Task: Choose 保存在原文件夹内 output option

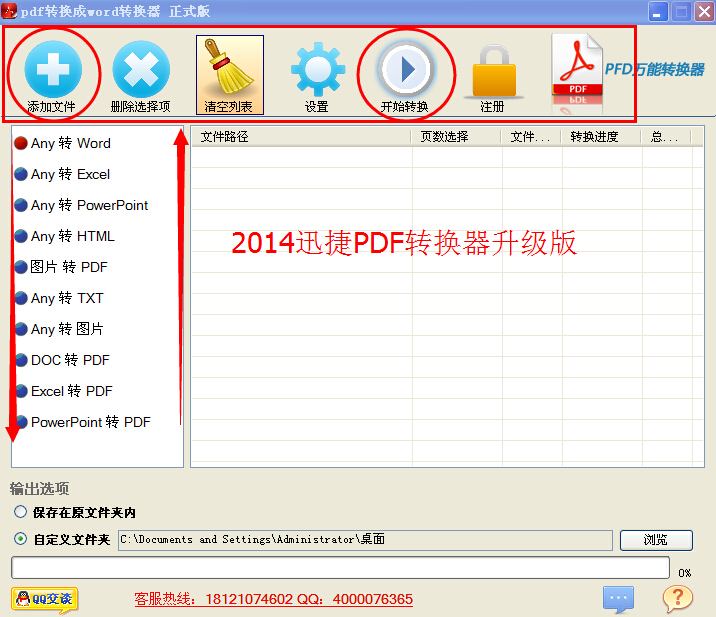Action: (x=75, y=512)
